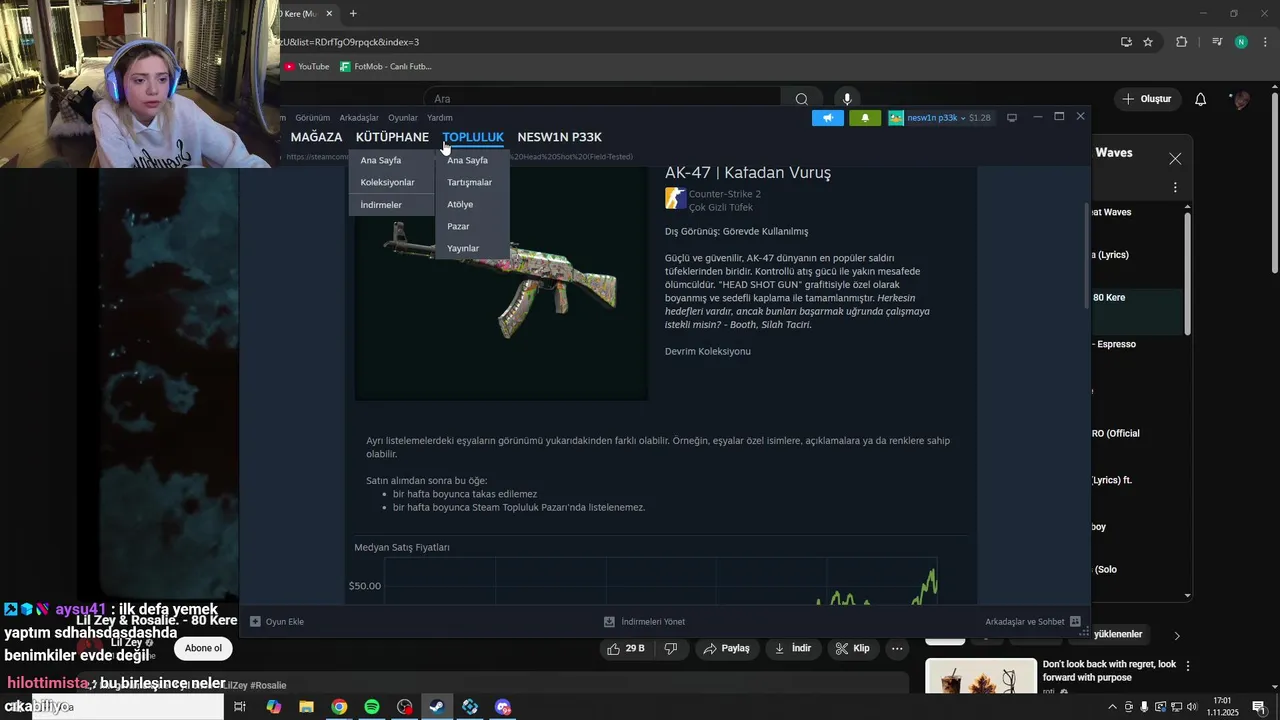Click Oluştur create button
This screenshot has height=720, width=1280.
click(x=1146, y=99)
